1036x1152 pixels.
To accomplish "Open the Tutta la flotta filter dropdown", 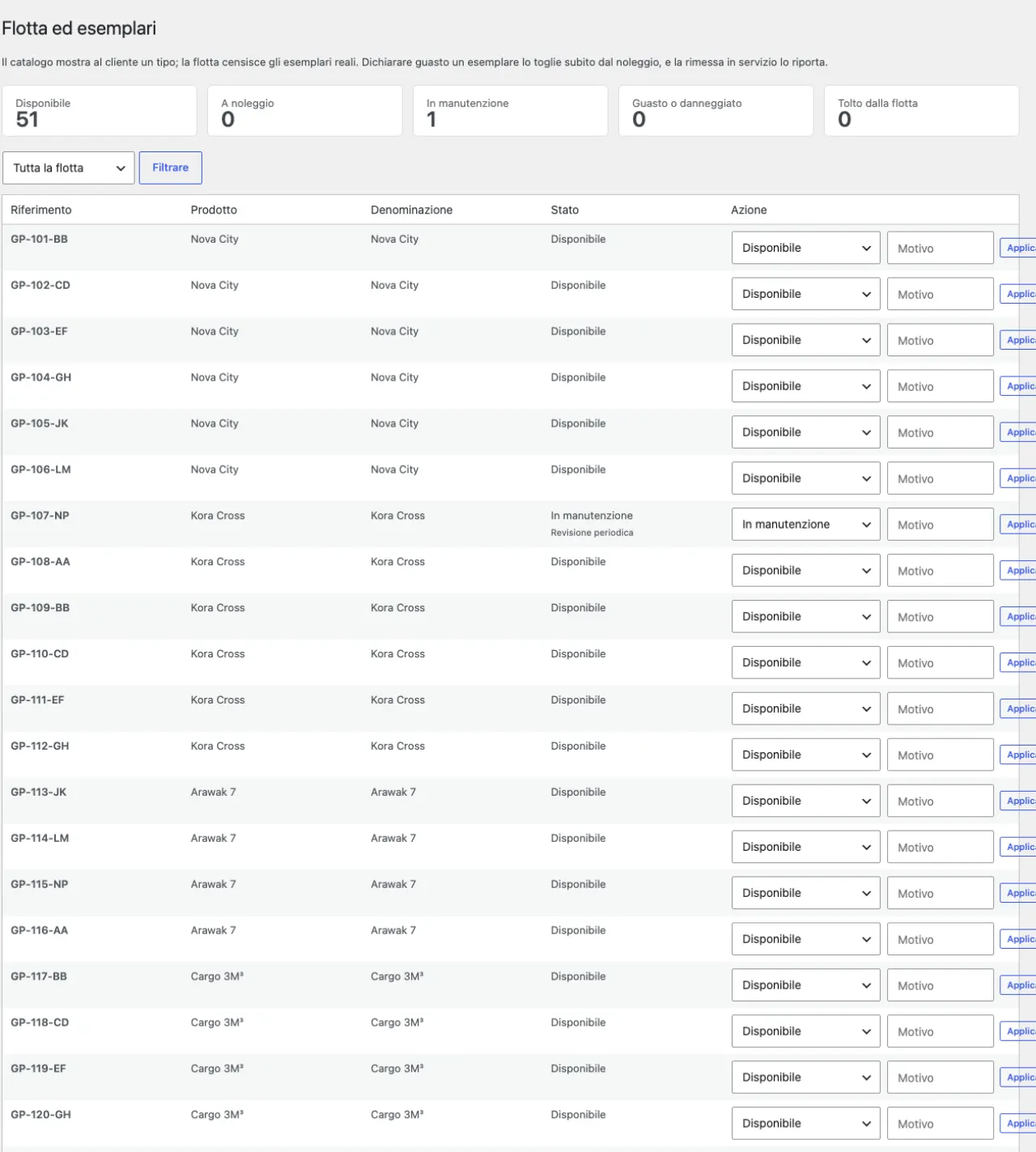I will click(x=69, y=168).
